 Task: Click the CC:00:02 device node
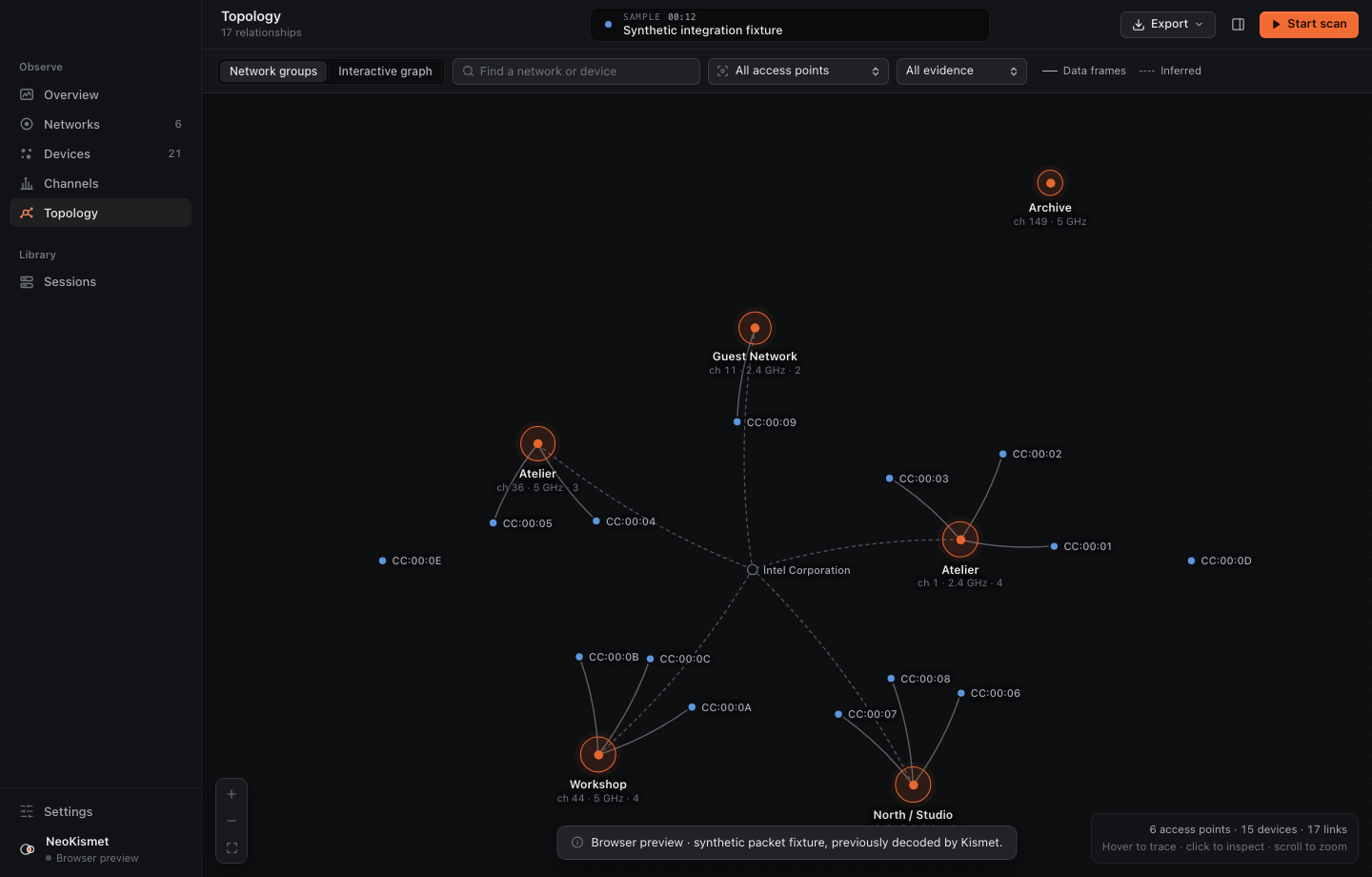pos(1002,454)
